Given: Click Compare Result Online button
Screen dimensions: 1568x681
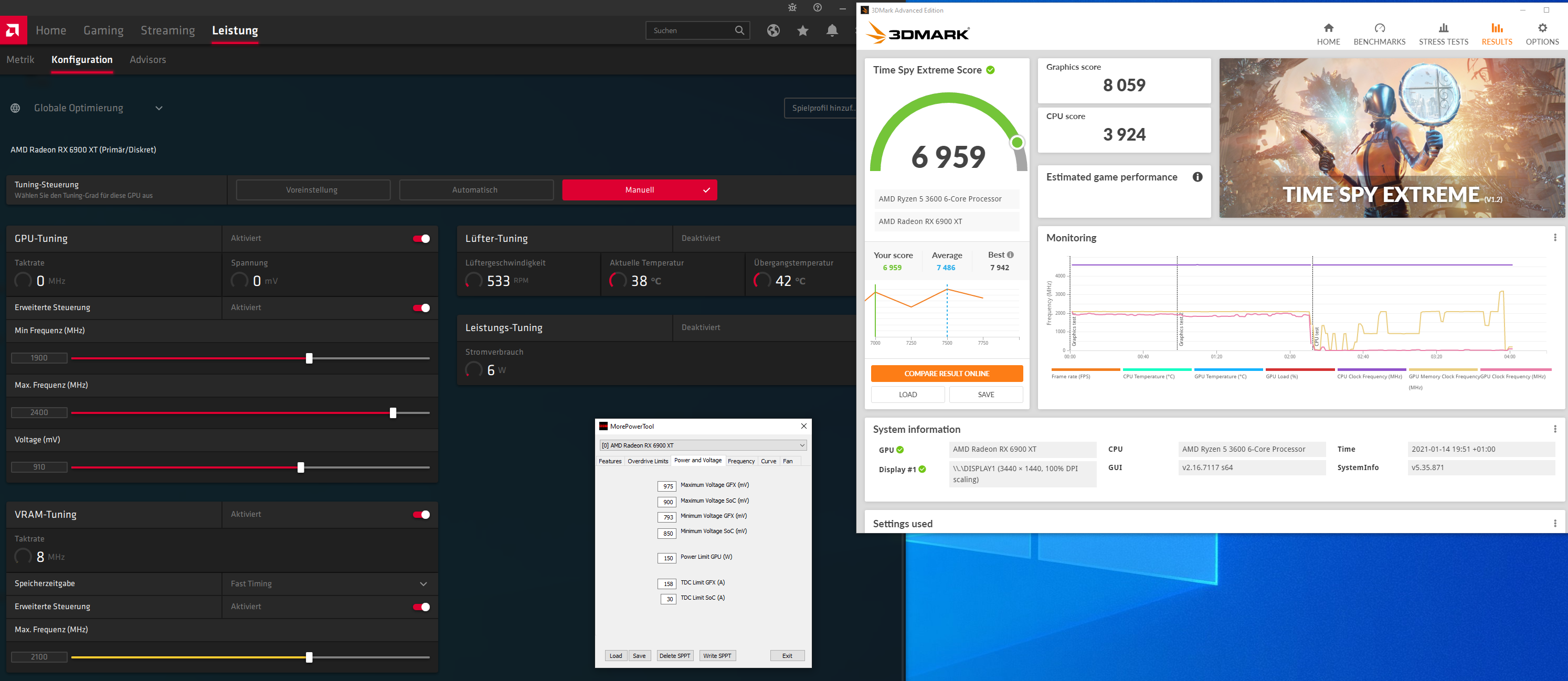Looking at the screenshot, I should (x=947, y=374).
